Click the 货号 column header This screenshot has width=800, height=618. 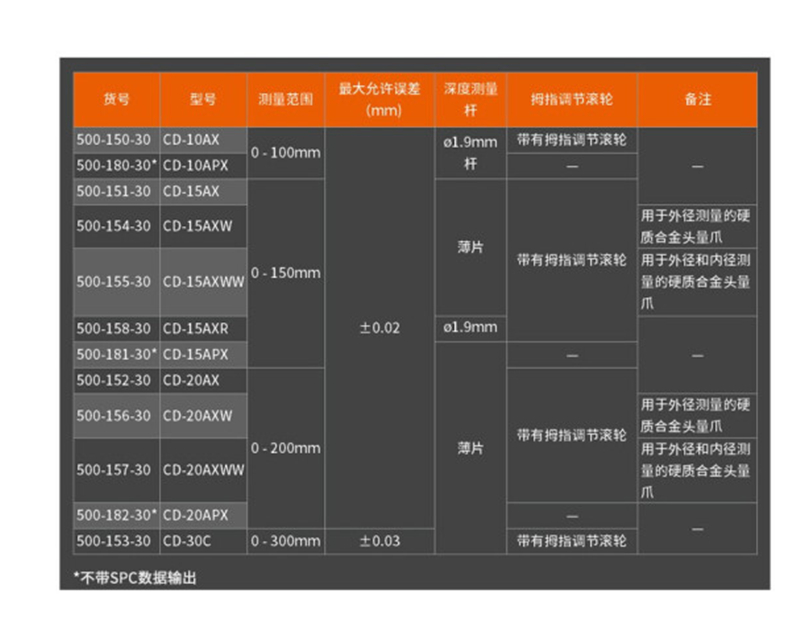(116, 100)
